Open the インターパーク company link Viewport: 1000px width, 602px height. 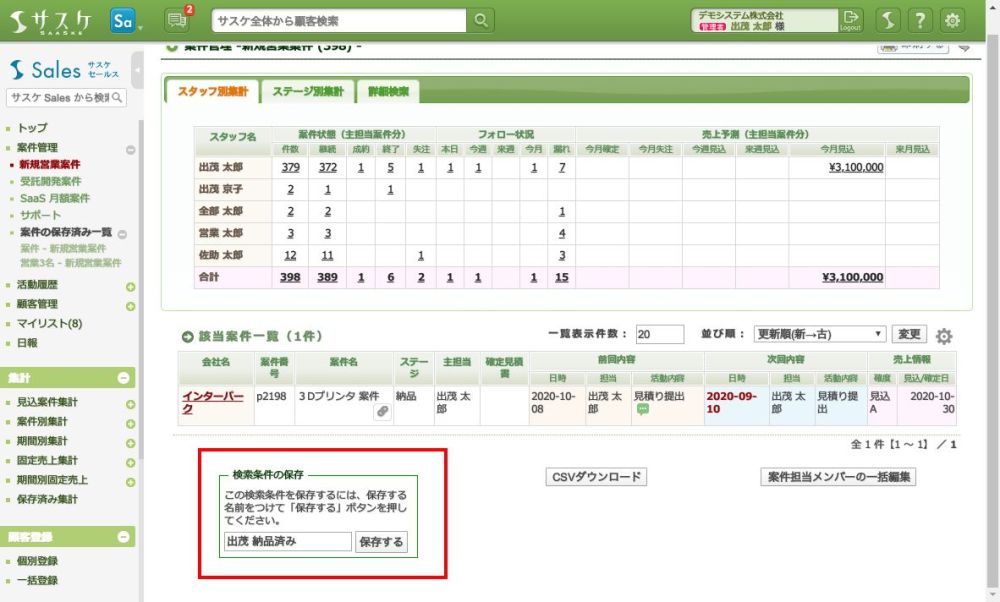tap(212, 402)
